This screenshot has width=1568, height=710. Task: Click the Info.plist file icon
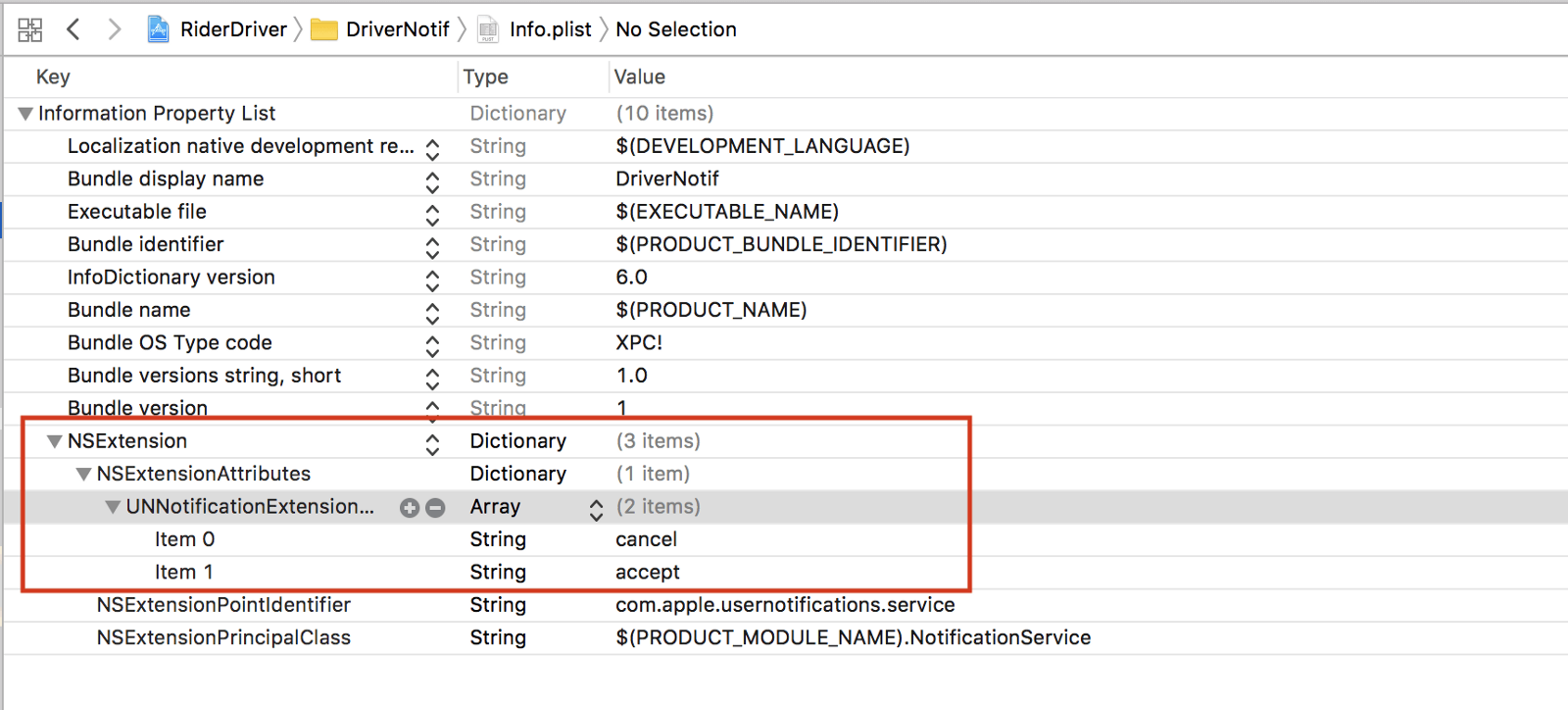(x=488, y=30)
